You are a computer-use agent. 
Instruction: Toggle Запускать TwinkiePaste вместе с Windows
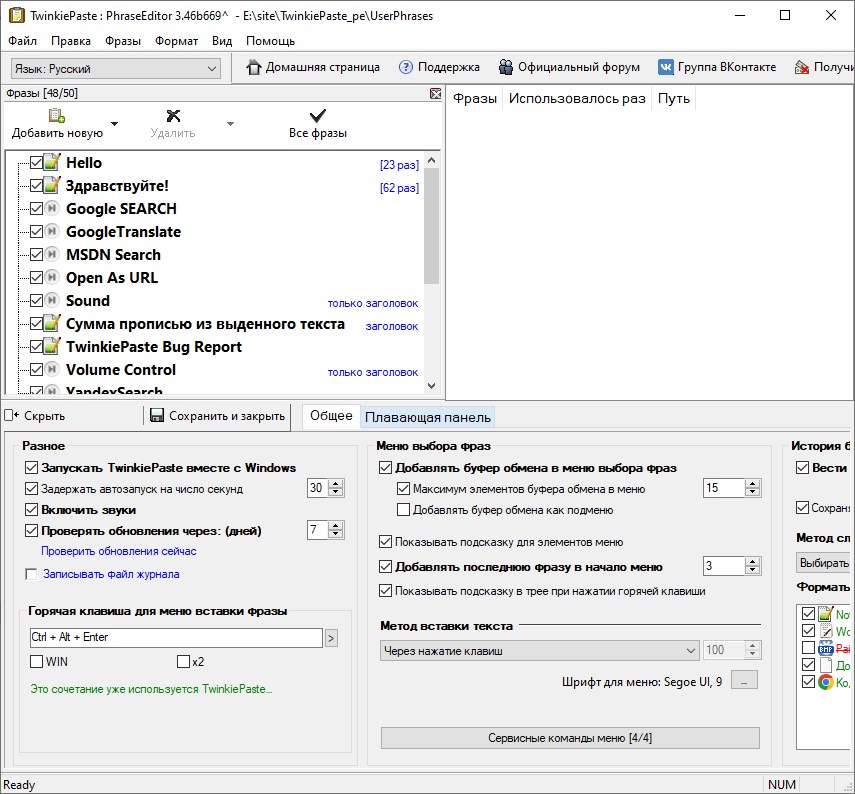coord(32,467)
